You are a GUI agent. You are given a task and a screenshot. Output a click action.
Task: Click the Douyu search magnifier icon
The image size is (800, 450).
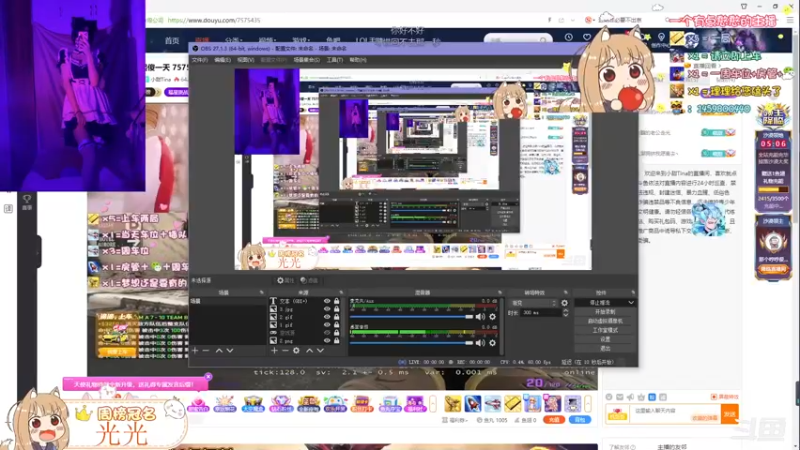click(543, 39)
